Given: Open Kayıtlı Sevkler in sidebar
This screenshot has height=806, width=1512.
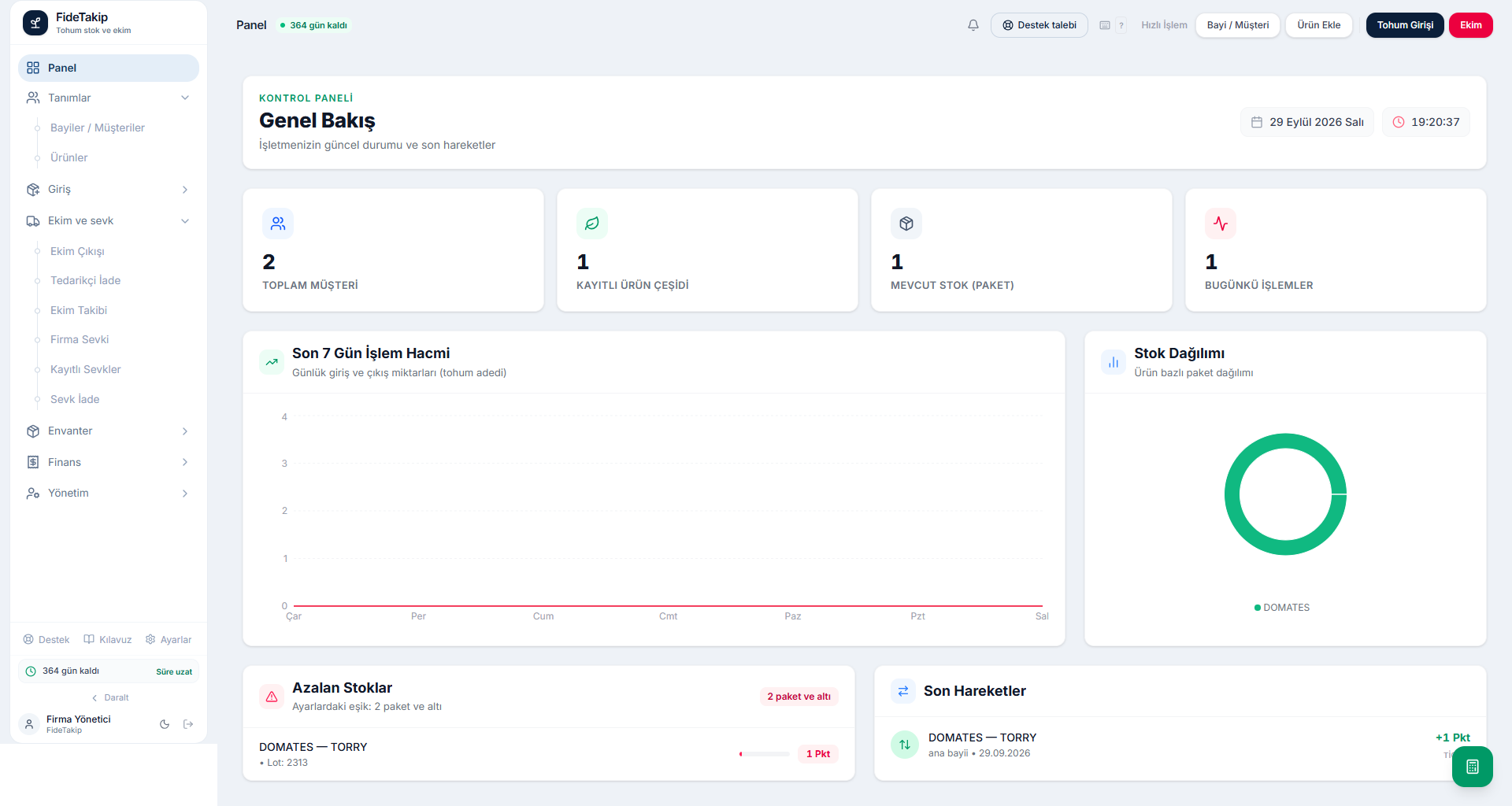Looking at the screenshot, I should pos(86,369).
